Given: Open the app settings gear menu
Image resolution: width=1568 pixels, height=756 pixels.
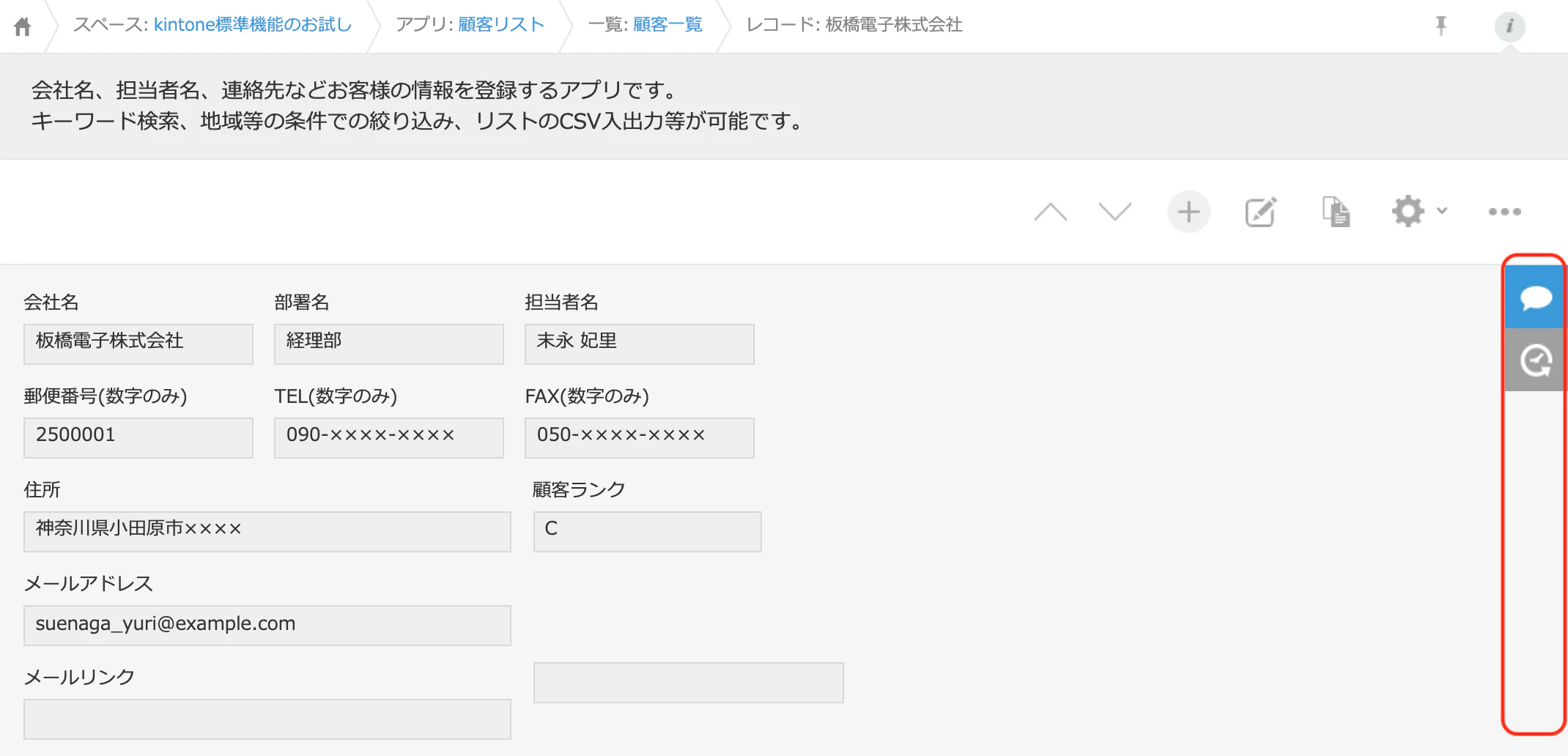Looking at the screenshot, I should 1419,212.
